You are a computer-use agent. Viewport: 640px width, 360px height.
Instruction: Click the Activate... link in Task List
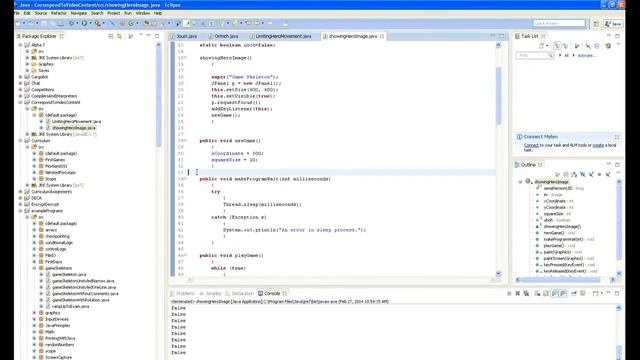587,56
